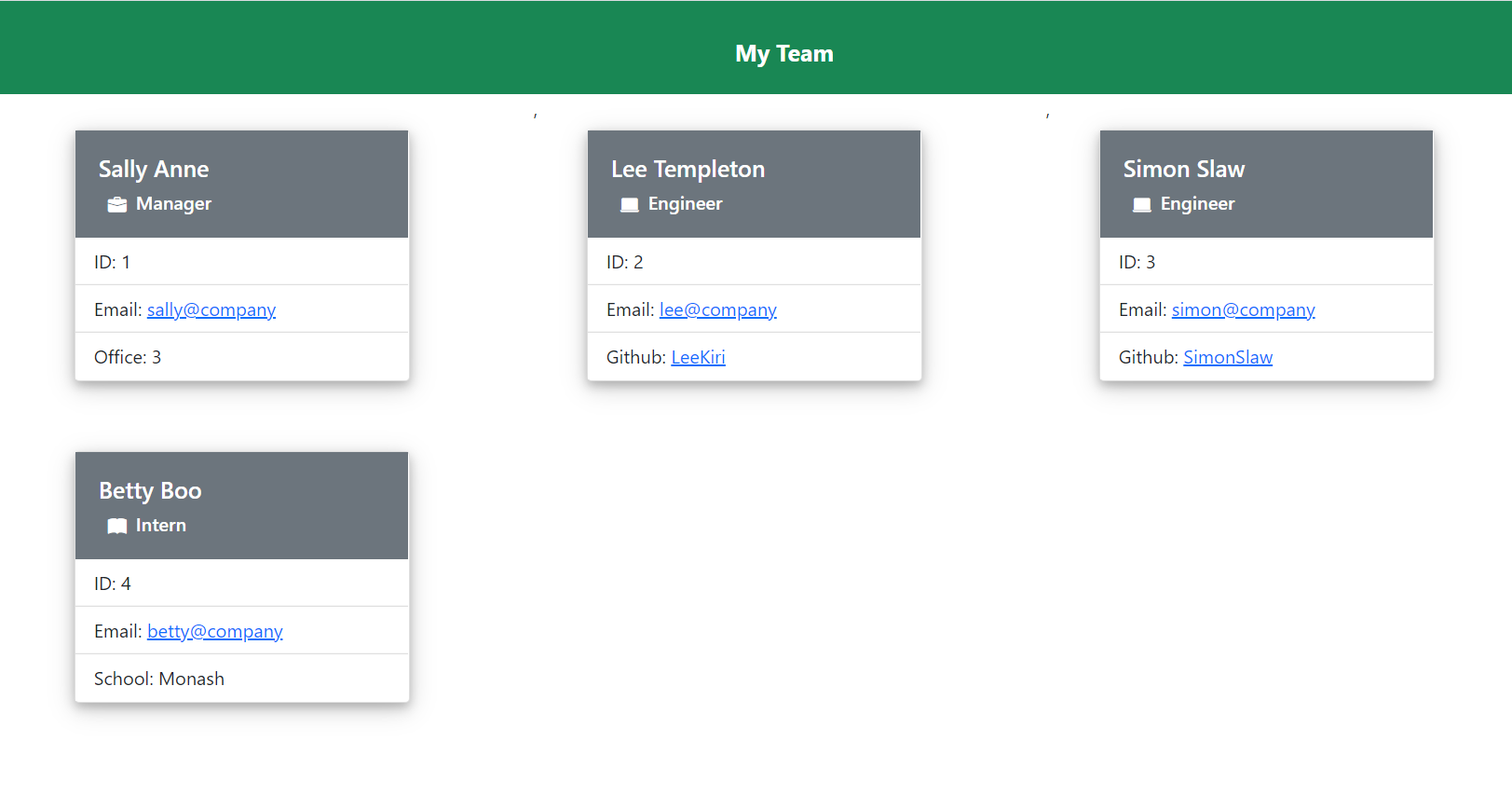The height and width of the screenshot is (796, 1512).
Task: Click the ID: 4 row on Betty's card
Action: click(x=241, y=583)
